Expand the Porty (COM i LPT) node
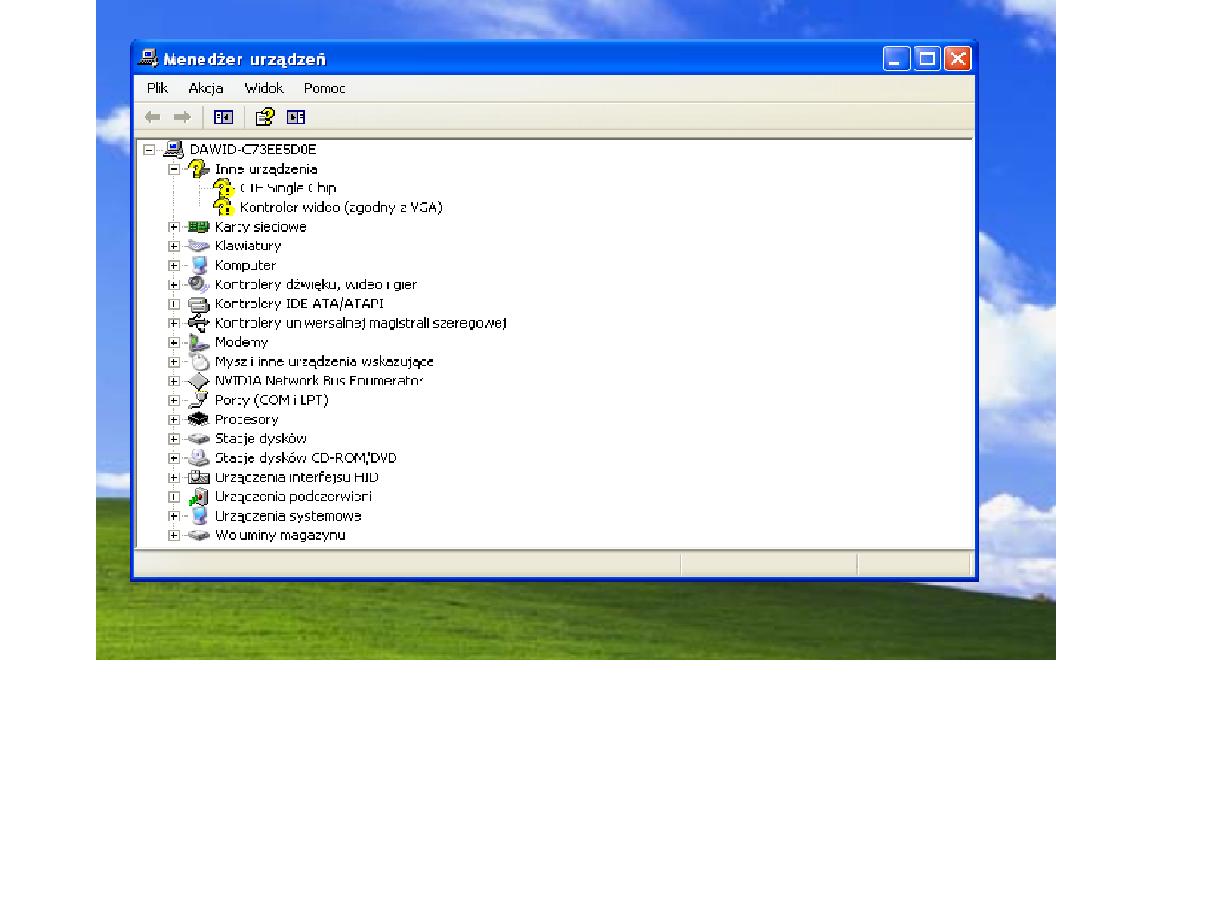1218x921 pixels. [x=174, y=401]
